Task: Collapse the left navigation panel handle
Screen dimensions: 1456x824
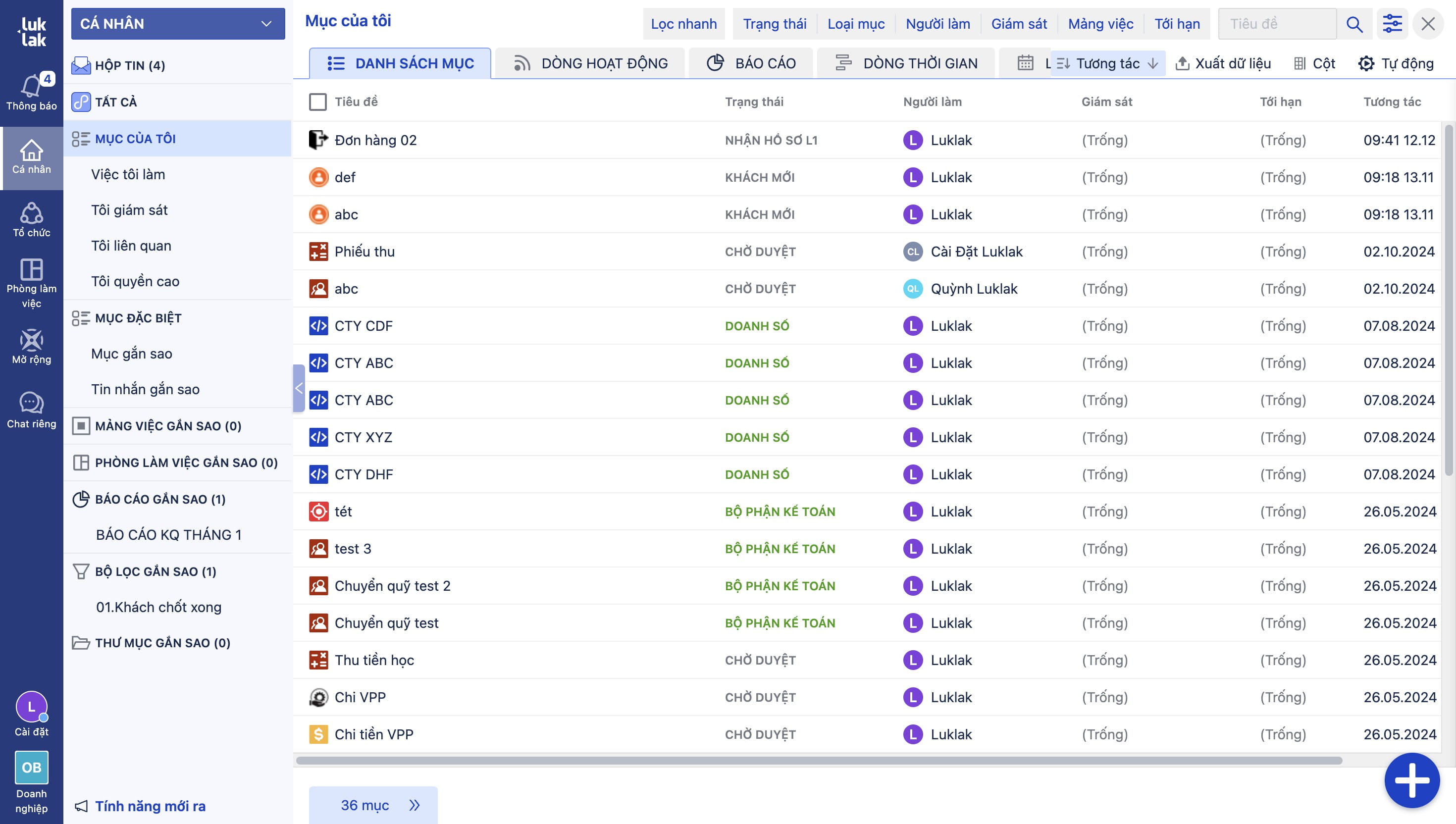Action: tap(299, 388)
